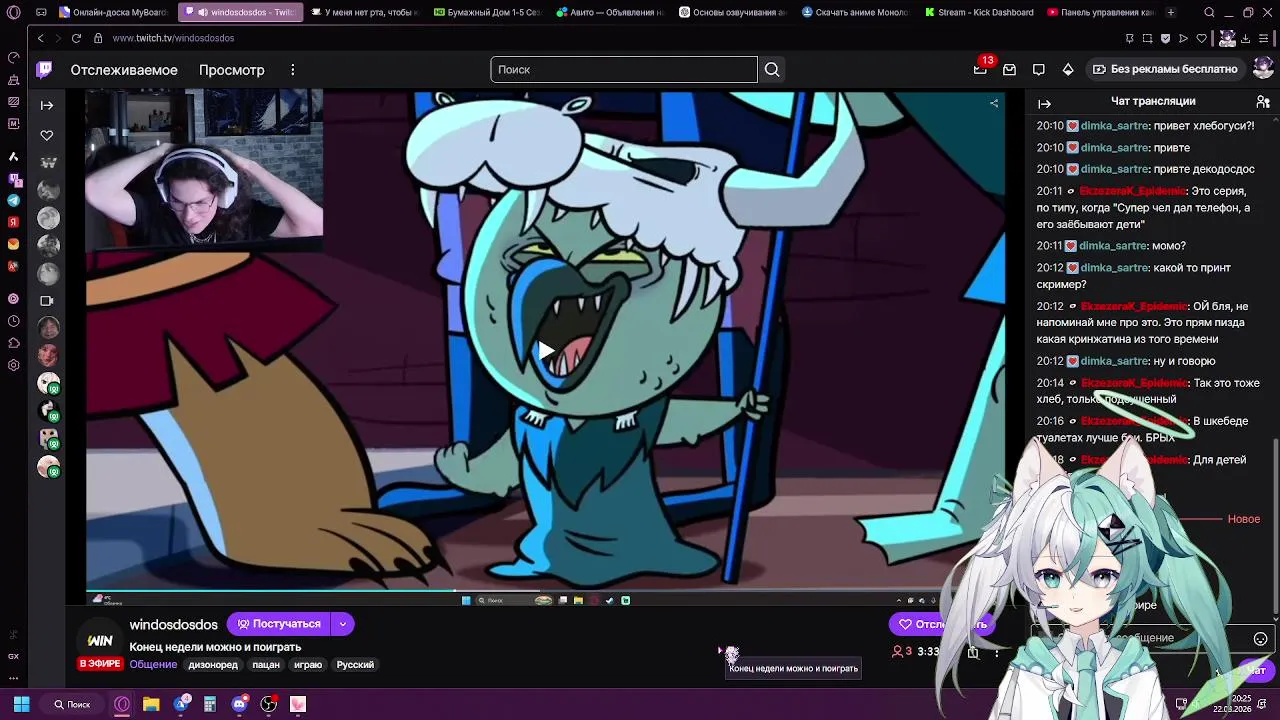Open the Bits diamond icon

pyautogui.click(x=1067, y=69)
